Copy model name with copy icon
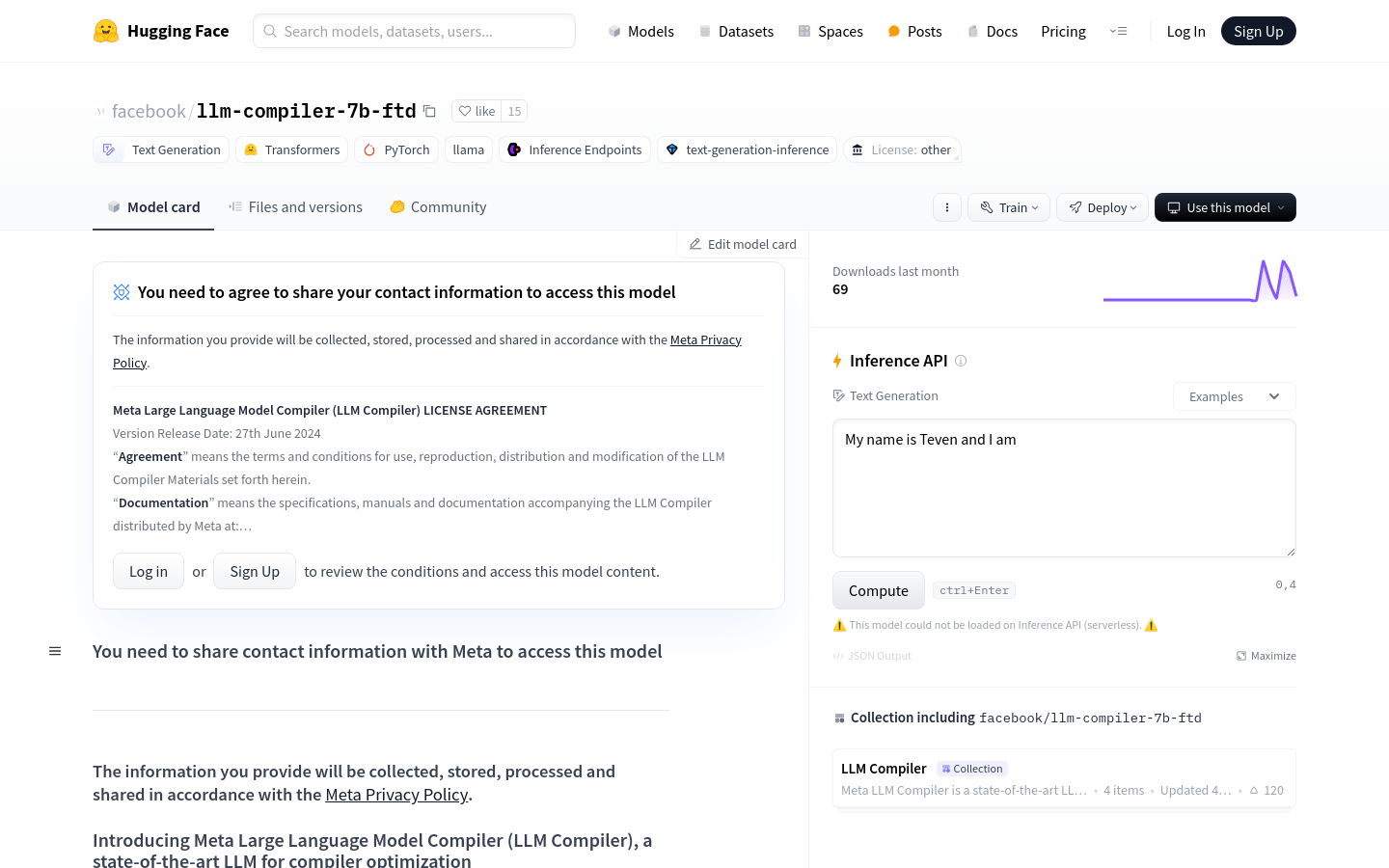The image size is (1389, 868). click(430, 112)
